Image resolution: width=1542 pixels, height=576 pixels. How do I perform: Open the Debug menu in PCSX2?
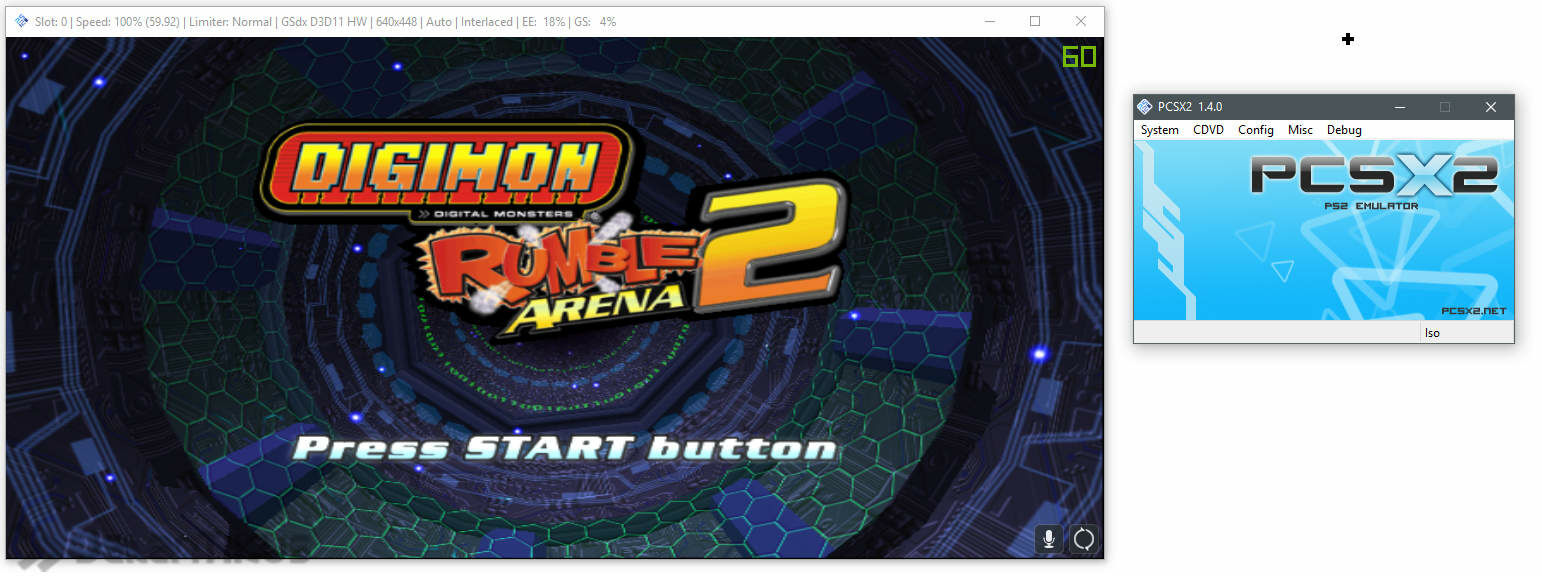pos(1344,130)
